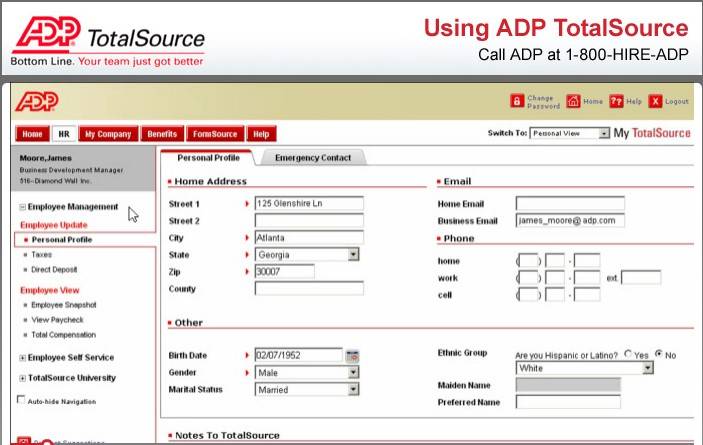The image size is (703, 445).
Task: Click the Logout X icon
Action: click(655, 101)
